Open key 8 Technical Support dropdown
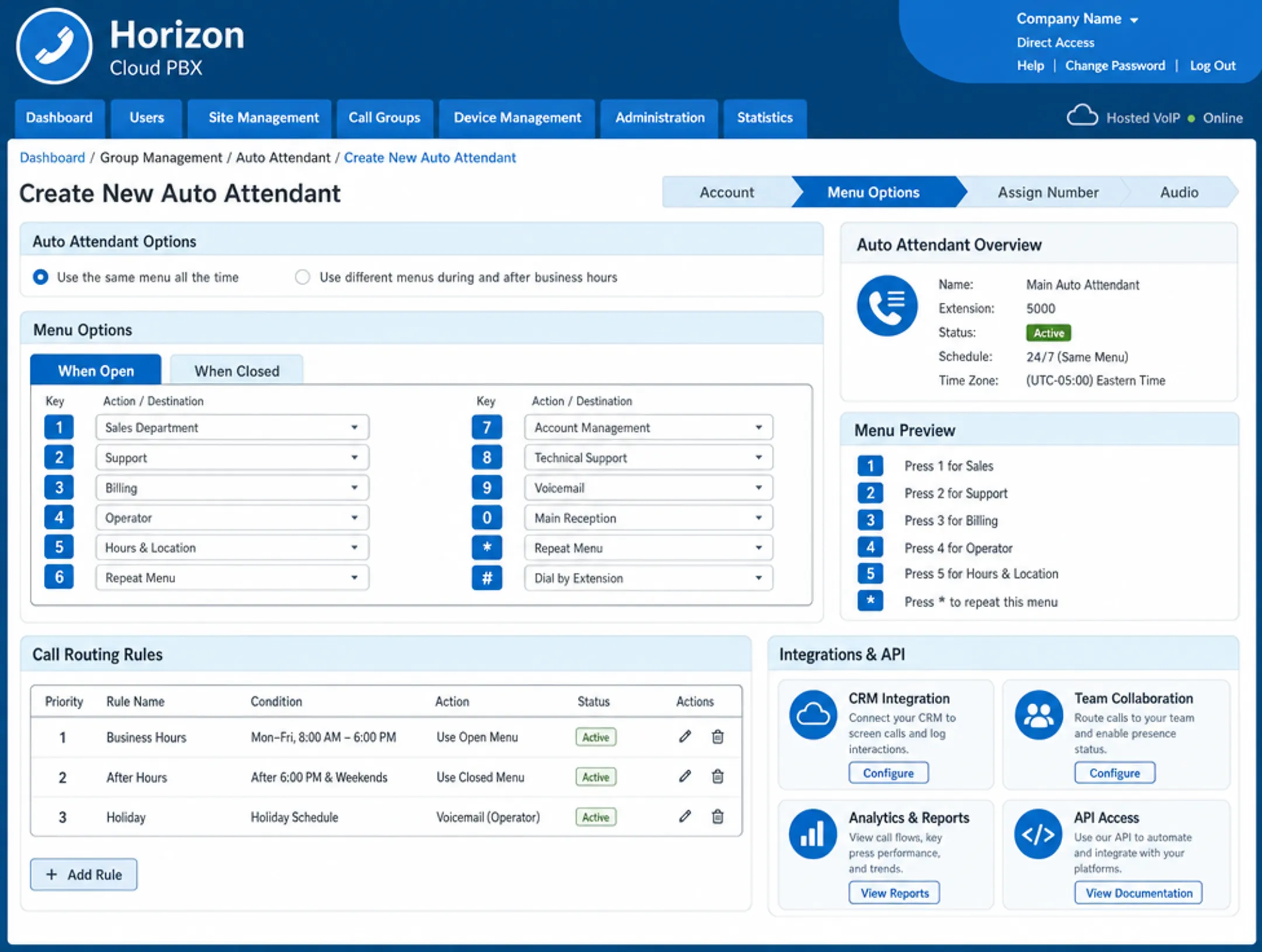The image size is (1262, 952). 649,458
